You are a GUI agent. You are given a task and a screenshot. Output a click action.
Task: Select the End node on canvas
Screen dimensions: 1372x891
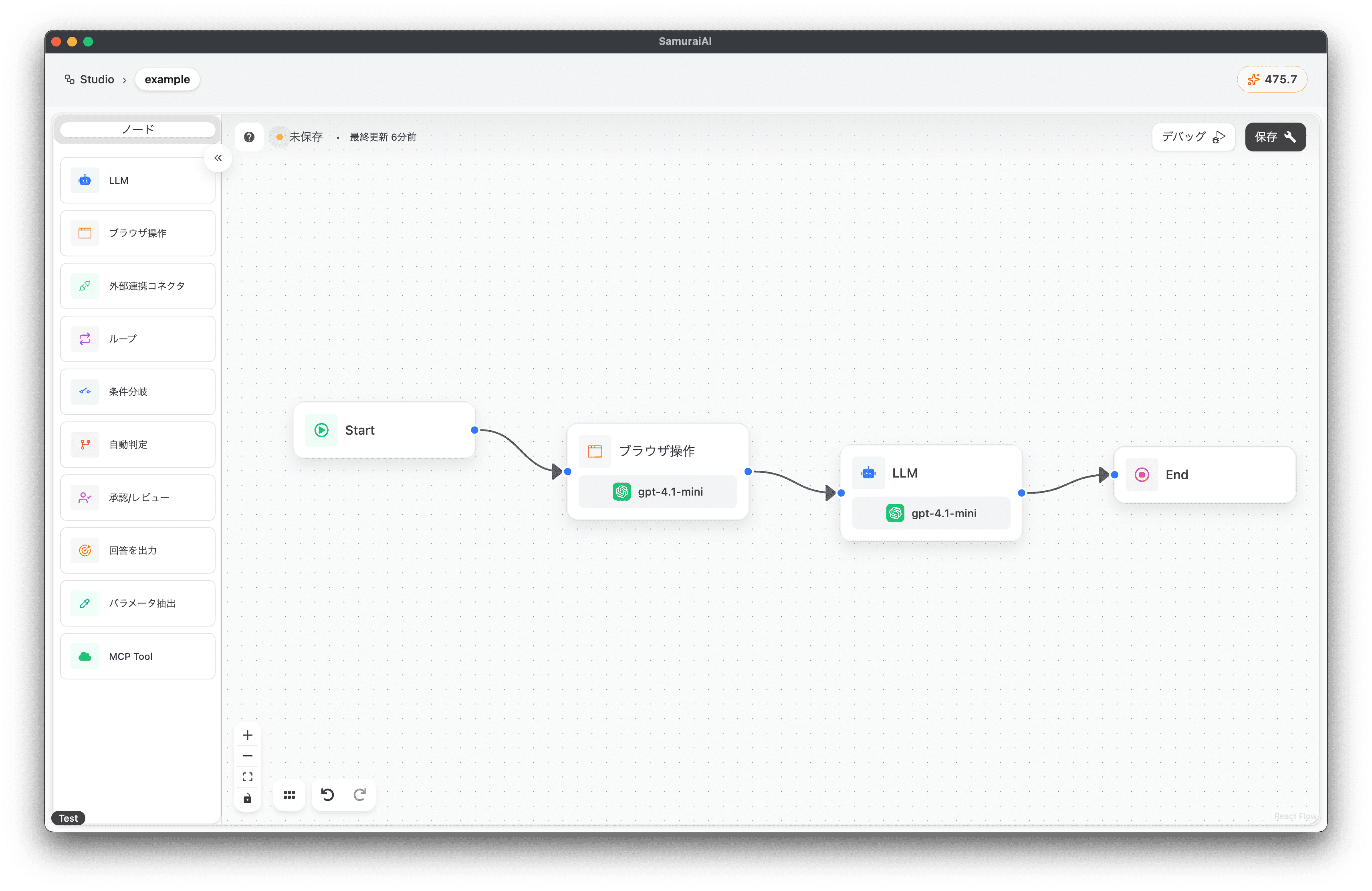pyautogui.click(x=1204, y=475)
